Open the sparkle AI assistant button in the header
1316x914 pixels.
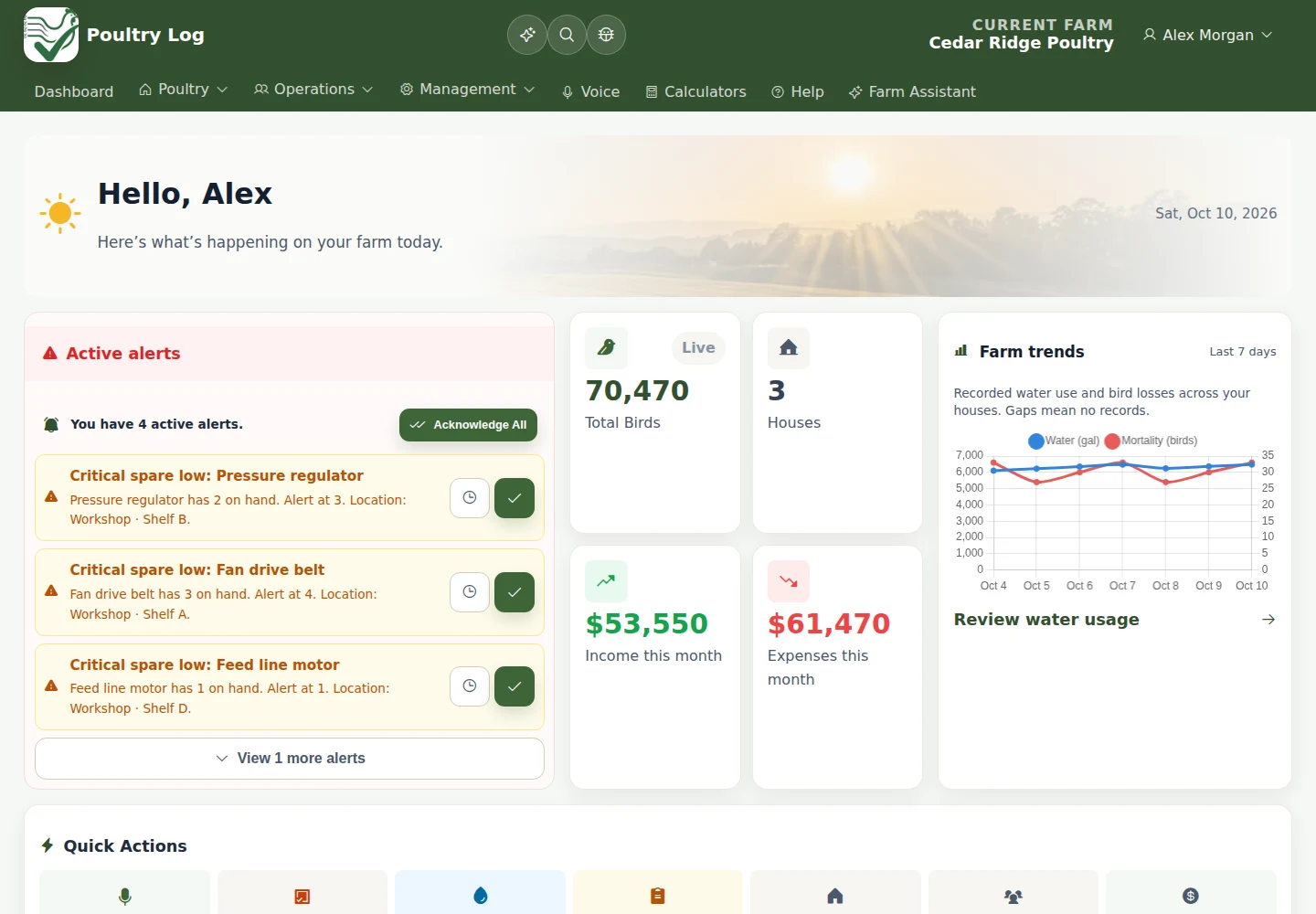click(527, 35)
